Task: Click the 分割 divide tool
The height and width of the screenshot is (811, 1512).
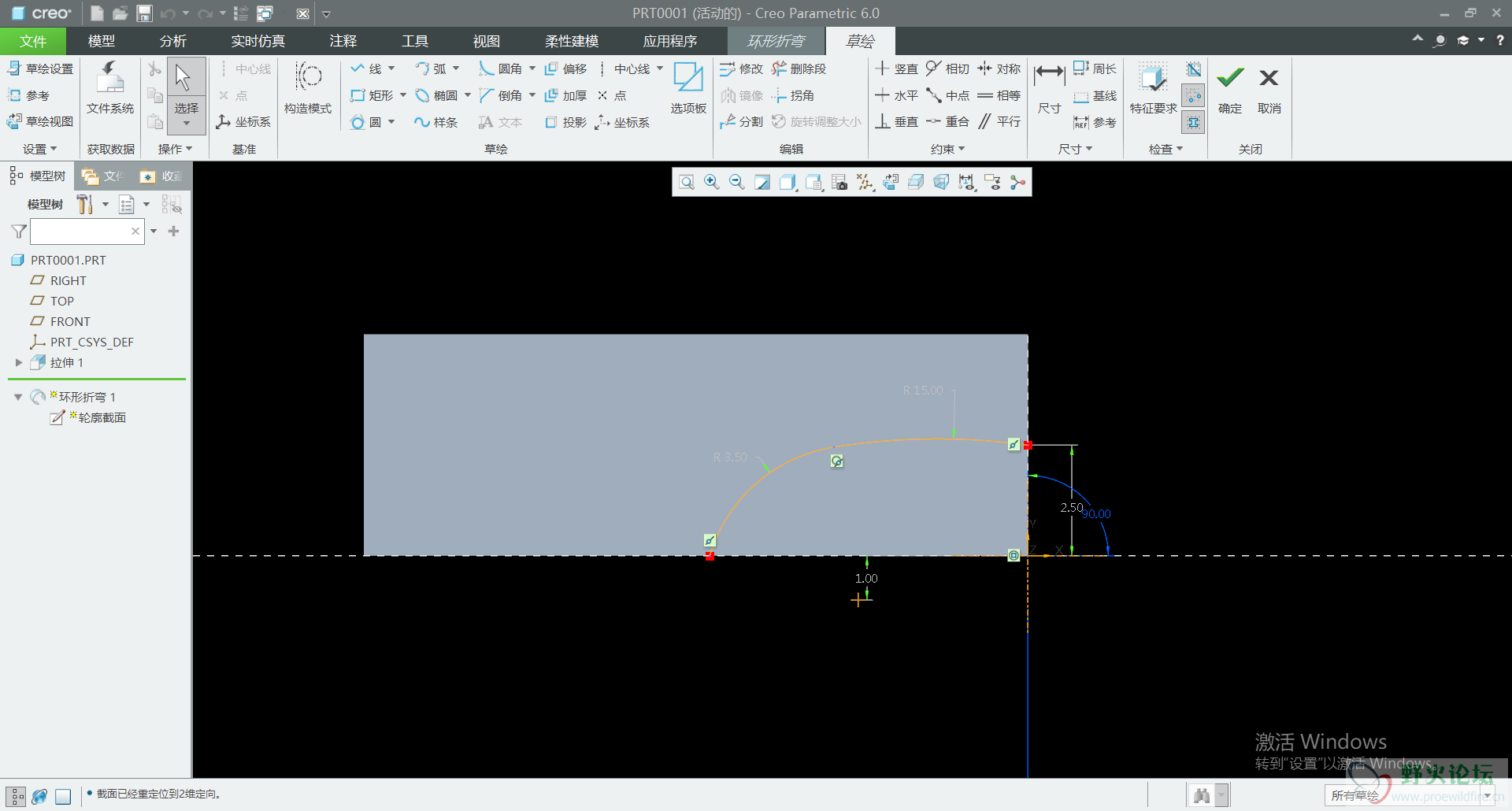Action: (741, 122)
